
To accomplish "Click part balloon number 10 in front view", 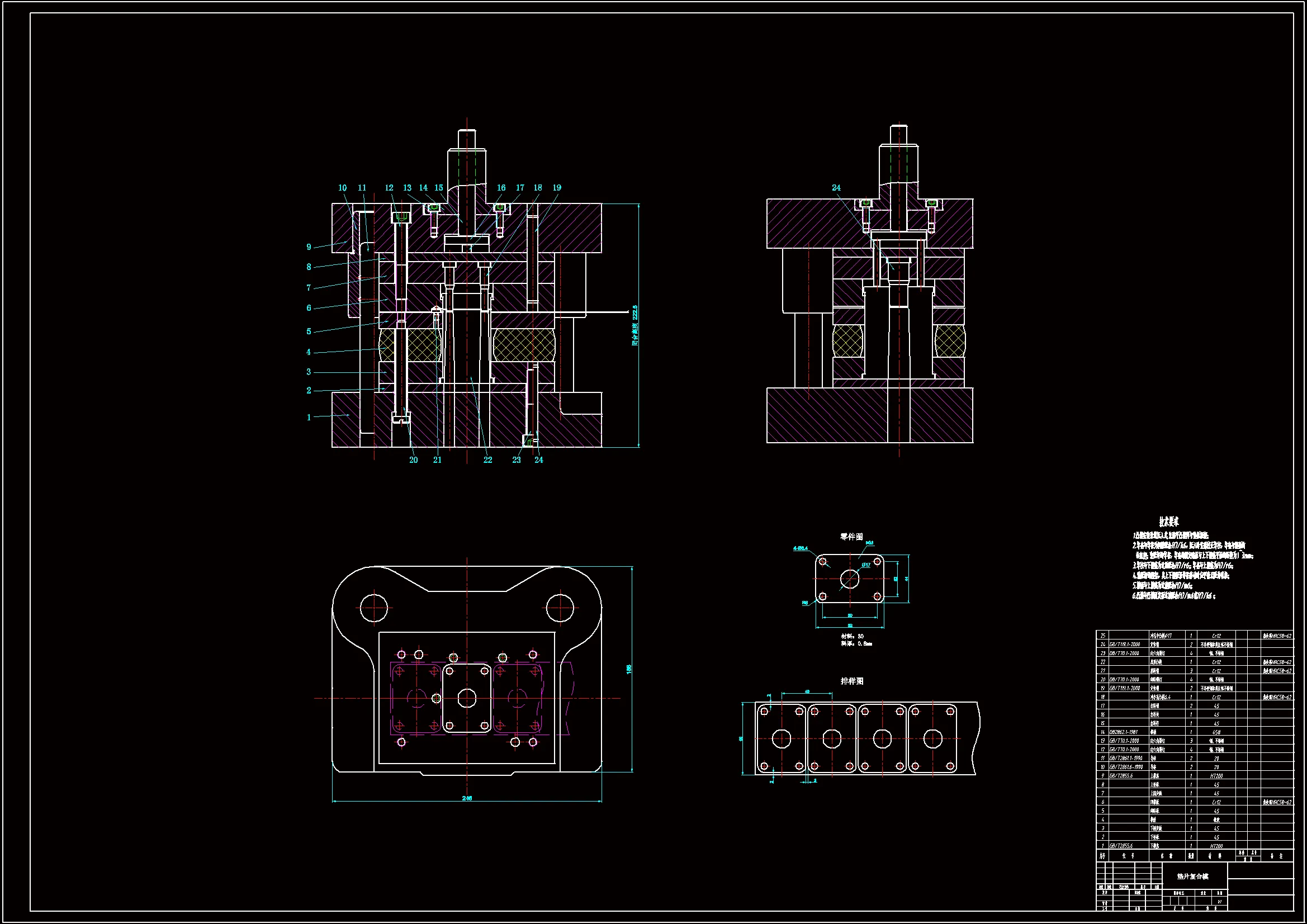I will coord(342,188).
